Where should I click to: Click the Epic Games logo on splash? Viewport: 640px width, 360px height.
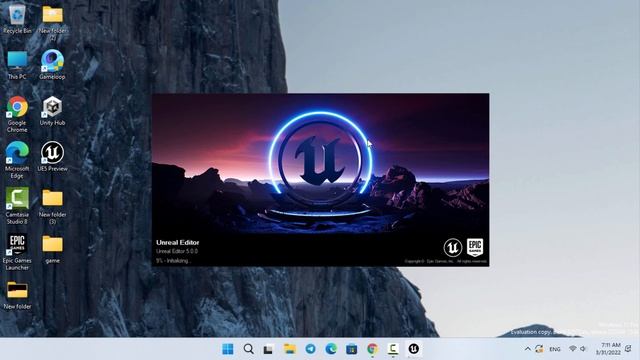(475, 247)
